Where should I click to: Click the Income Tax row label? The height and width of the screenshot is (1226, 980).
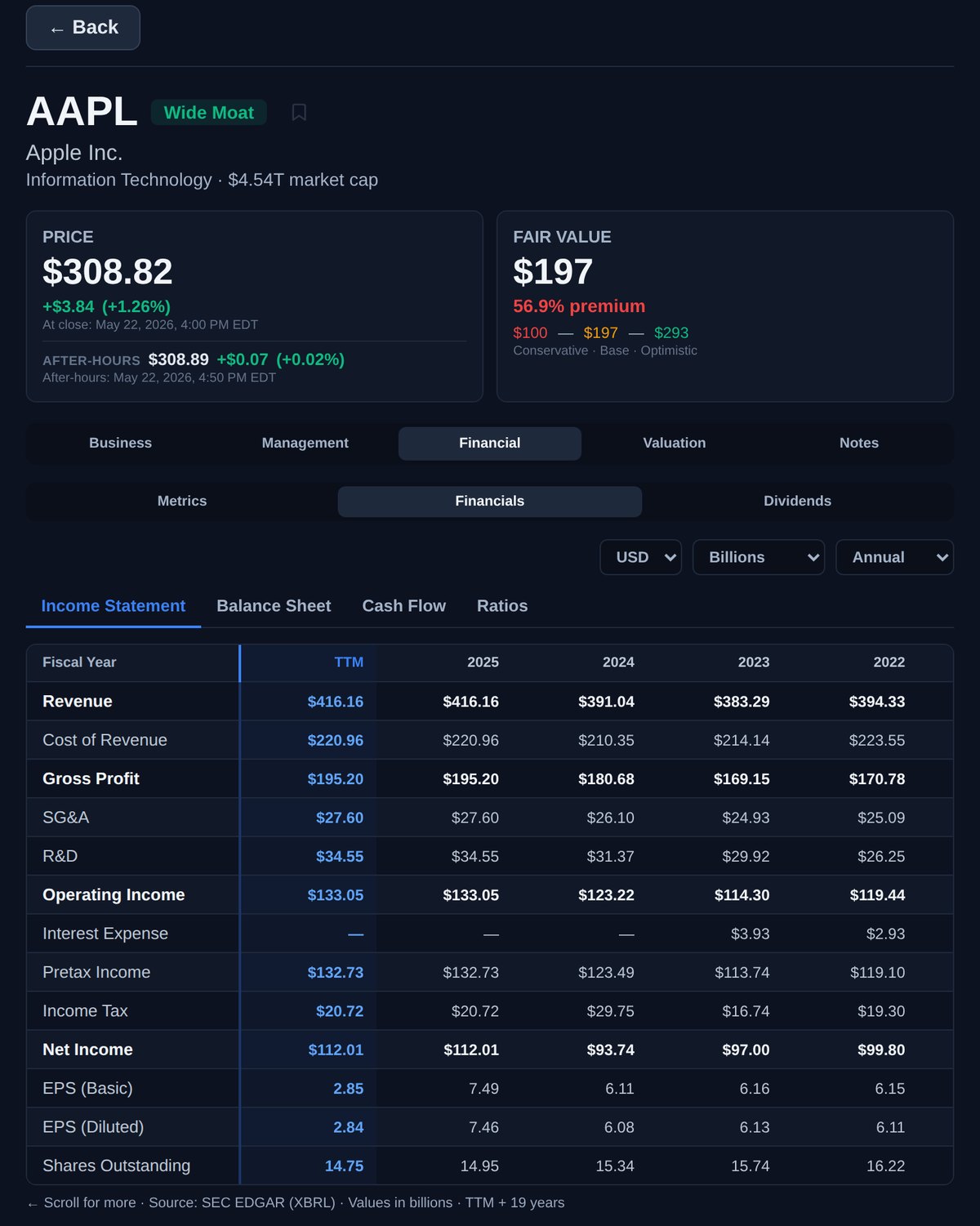tap(85, 1011)
